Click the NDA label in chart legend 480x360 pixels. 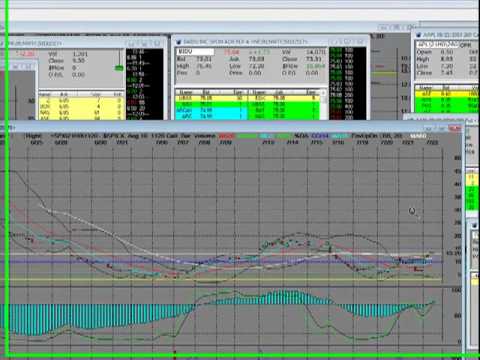coord(301,136)
